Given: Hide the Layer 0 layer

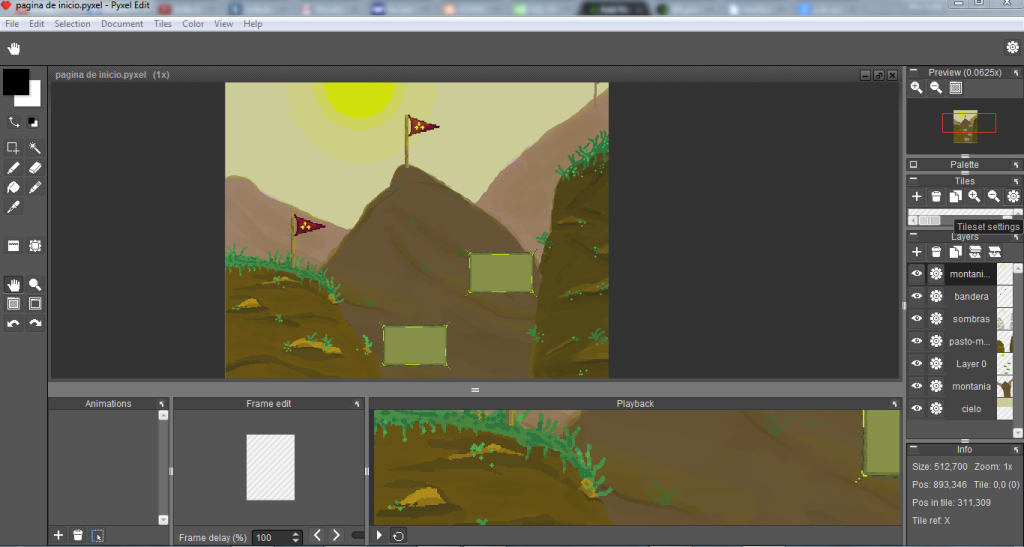Looking at the screenshot, I should (x=917, y=364).
